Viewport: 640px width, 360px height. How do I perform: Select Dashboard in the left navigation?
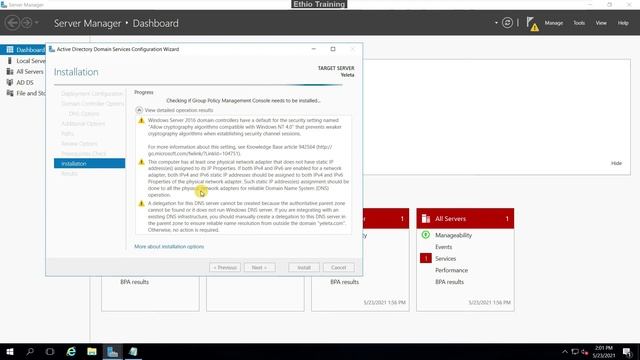23,50
